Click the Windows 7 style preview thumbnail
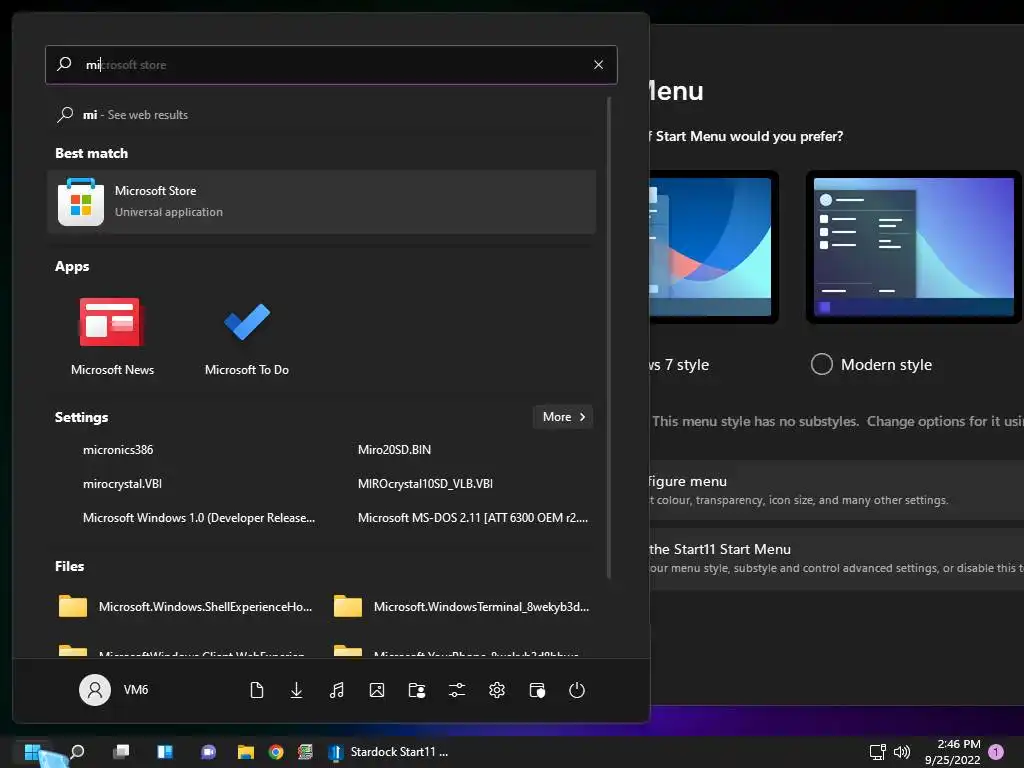The height and width of the screenshot is (768, 1024). [x=713, y=248]
